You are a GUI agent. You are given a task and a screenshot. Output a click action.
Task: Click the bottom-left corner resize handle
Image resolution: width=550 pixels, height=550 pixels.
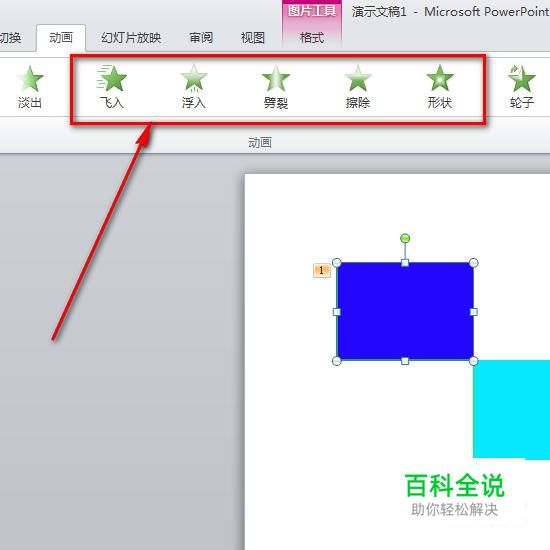337,361
